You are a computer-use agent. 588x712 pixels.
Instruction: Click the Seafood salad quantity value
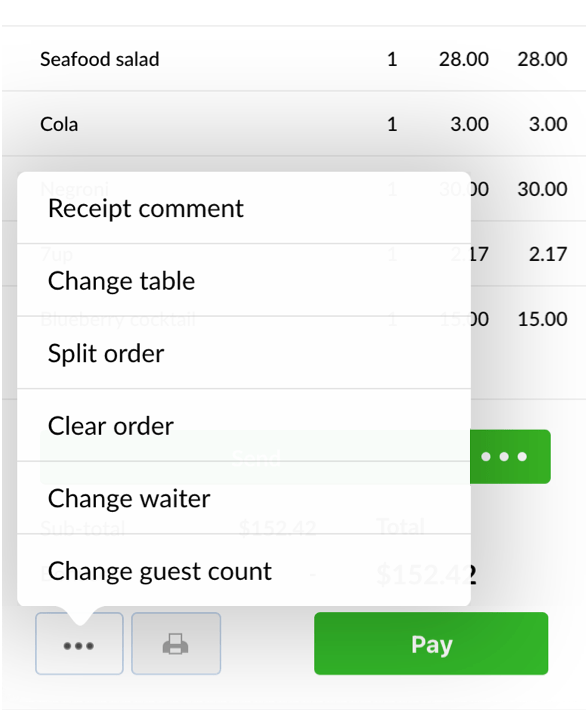tap(392, 59)
